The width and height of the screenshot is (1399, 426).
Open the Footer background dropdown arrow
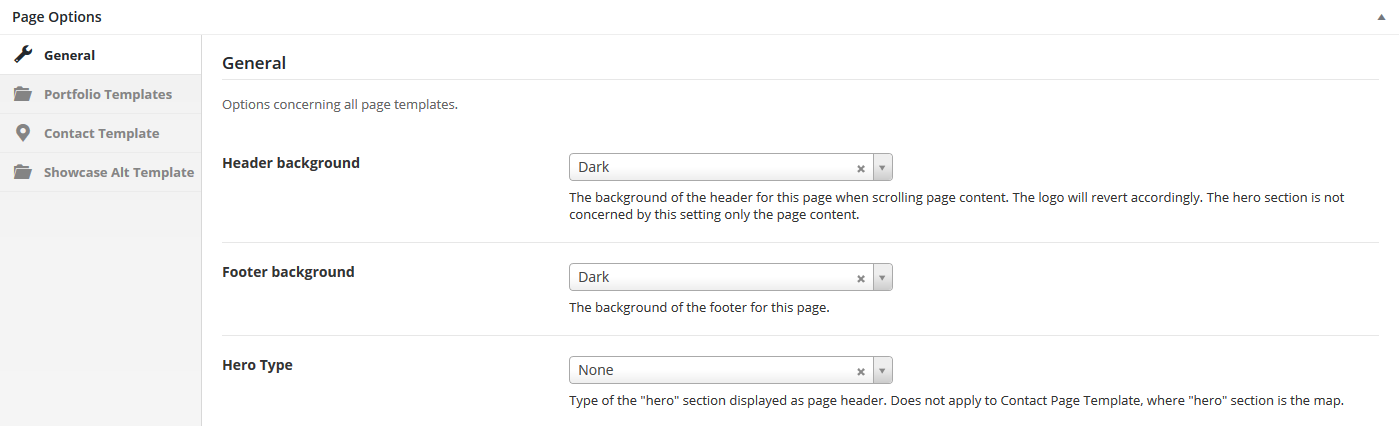[883, 277]
